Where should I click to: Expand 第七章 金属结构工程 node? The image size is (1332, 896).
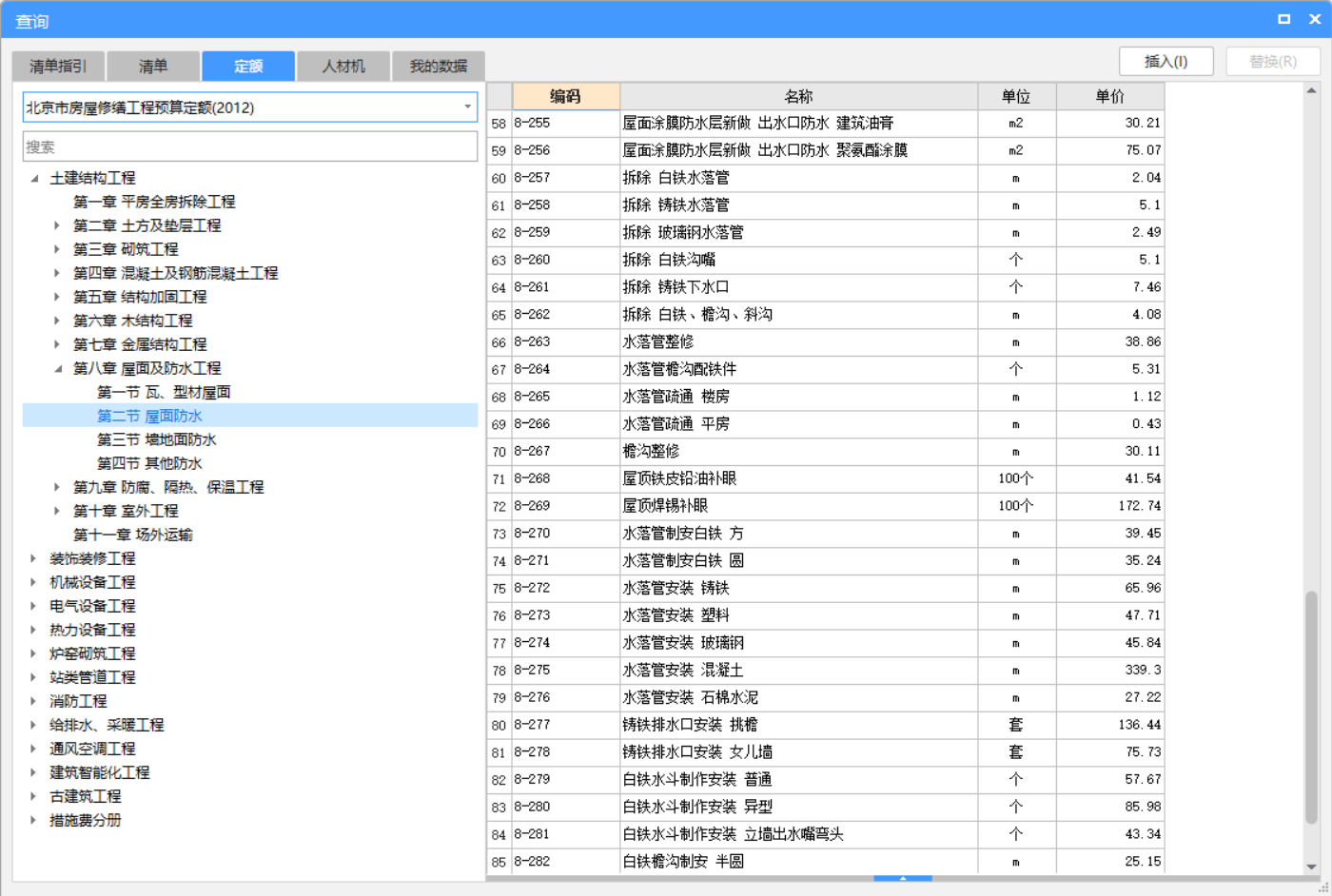(x=57, y=344)
